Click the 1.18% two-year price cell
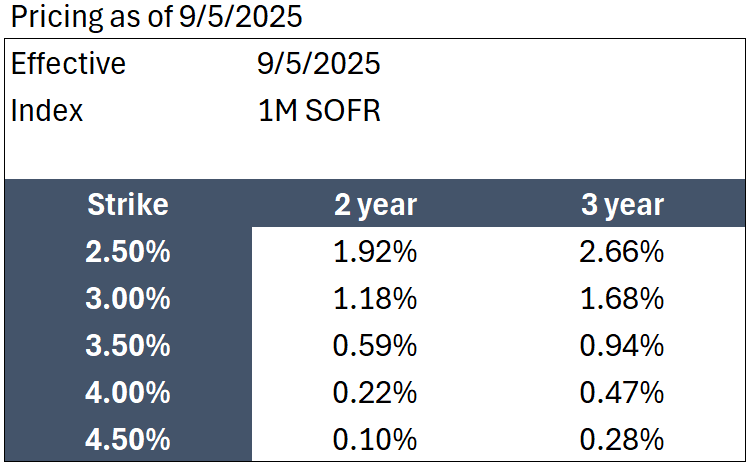Viewport: 748px width, 465px height. coord(375,299)
